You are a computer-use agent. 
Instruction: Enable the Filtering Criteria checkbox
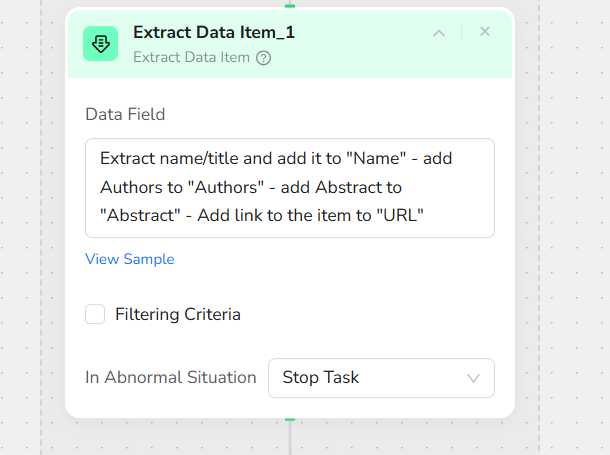(x=95, y=314)
